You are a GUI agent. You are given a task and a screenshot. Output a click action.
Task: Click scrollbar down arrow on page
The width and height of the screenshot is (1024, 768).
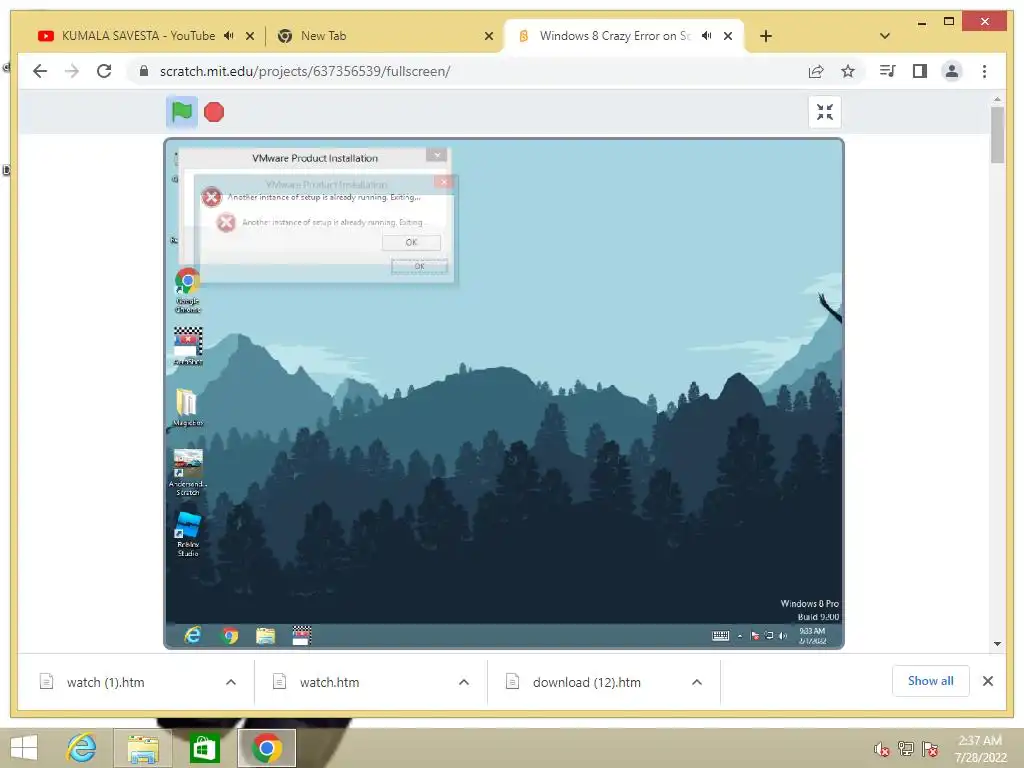pos(997,644)
